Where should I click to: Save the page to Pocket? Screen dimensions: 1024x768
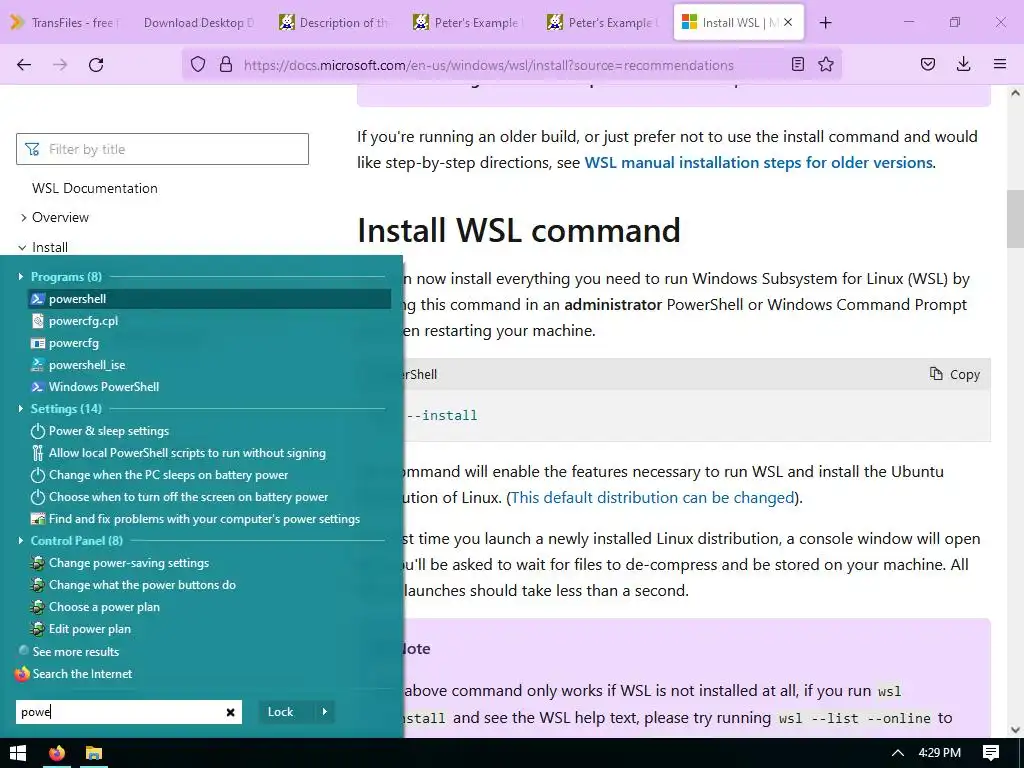[x=928, y=65]
